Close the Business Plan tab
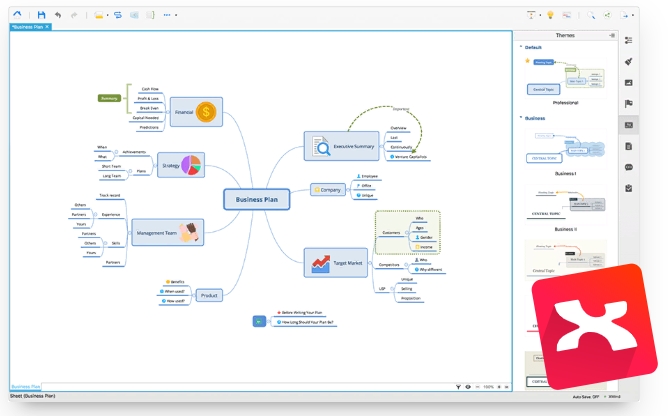This screenshot has height=416, width=668. [47, 27]
